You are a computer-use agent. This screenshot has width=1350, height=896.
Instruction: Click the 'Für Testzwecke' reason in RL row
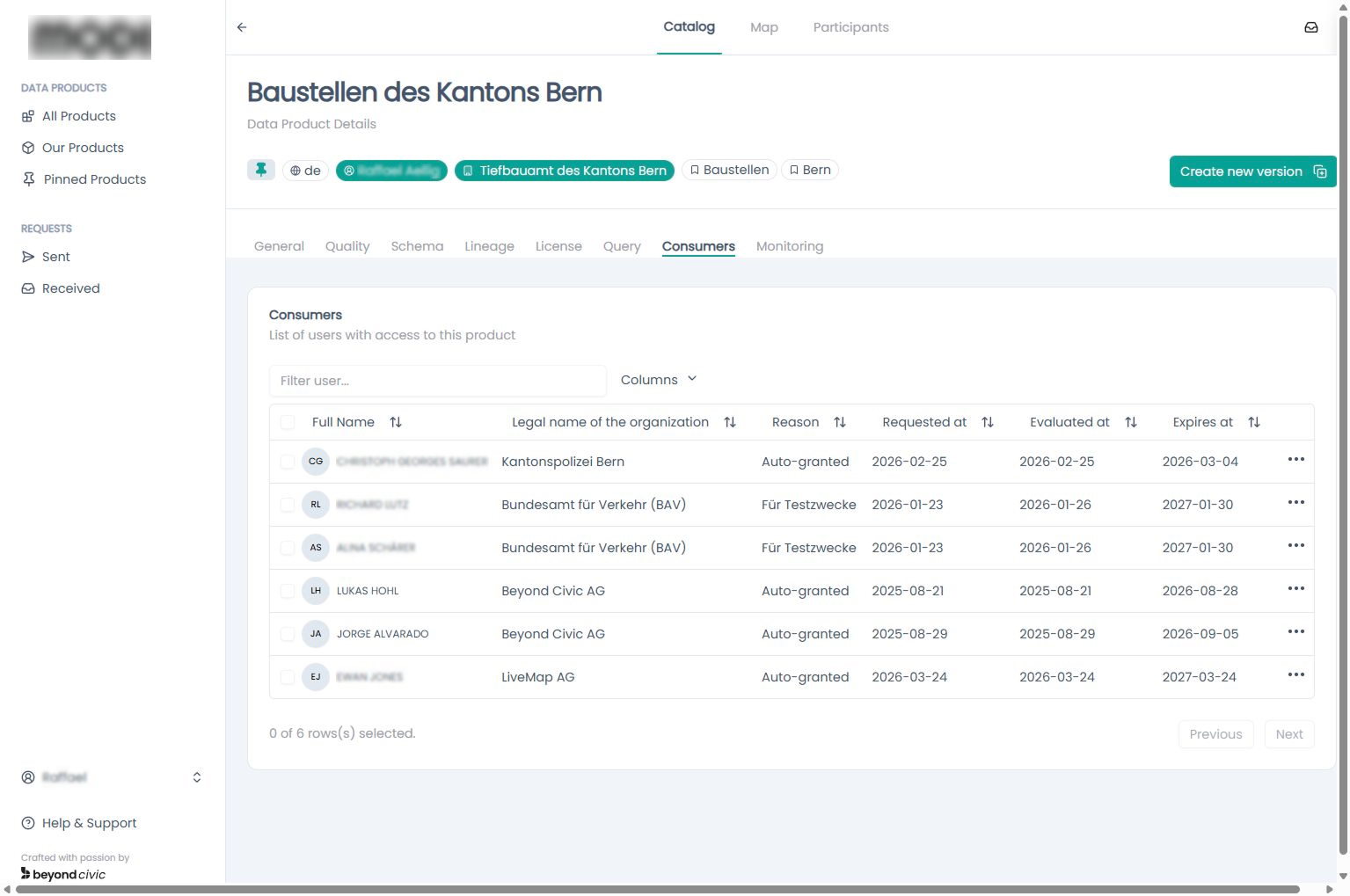click(x=809, y=505)
